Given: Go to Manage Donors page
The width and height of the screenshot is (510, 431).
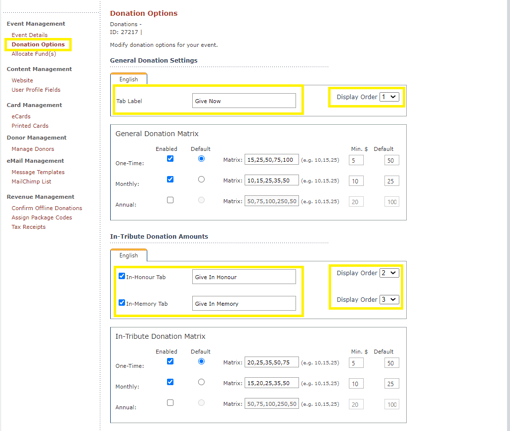Looking at the screenshot, I should [33, 149].
